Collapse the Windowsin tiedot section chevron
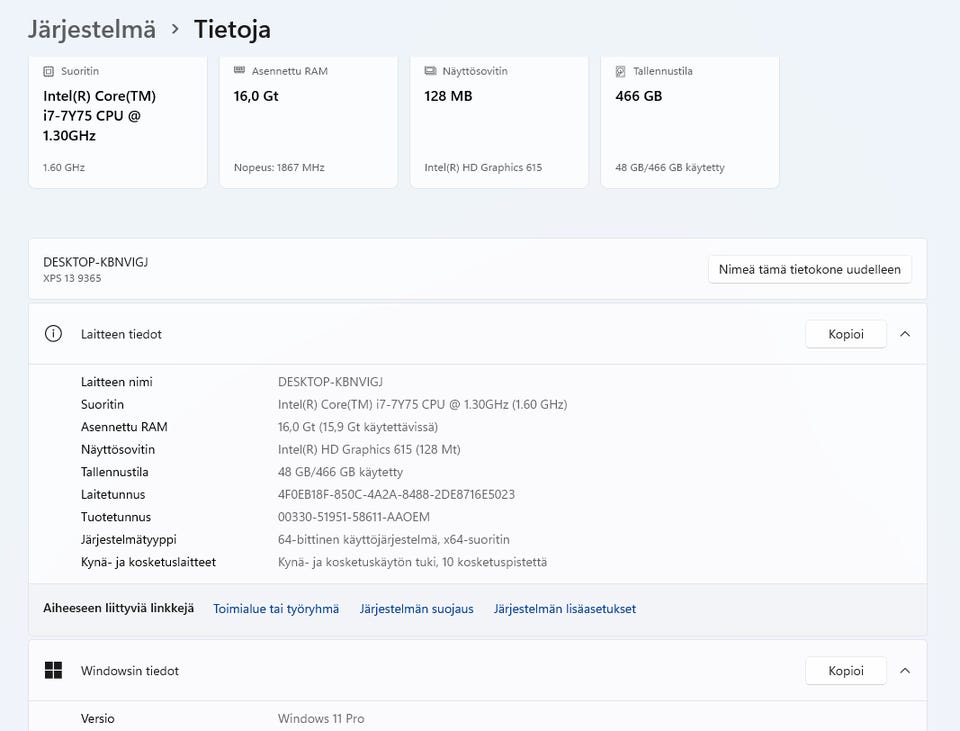960x731 pixels. (905, 670)
